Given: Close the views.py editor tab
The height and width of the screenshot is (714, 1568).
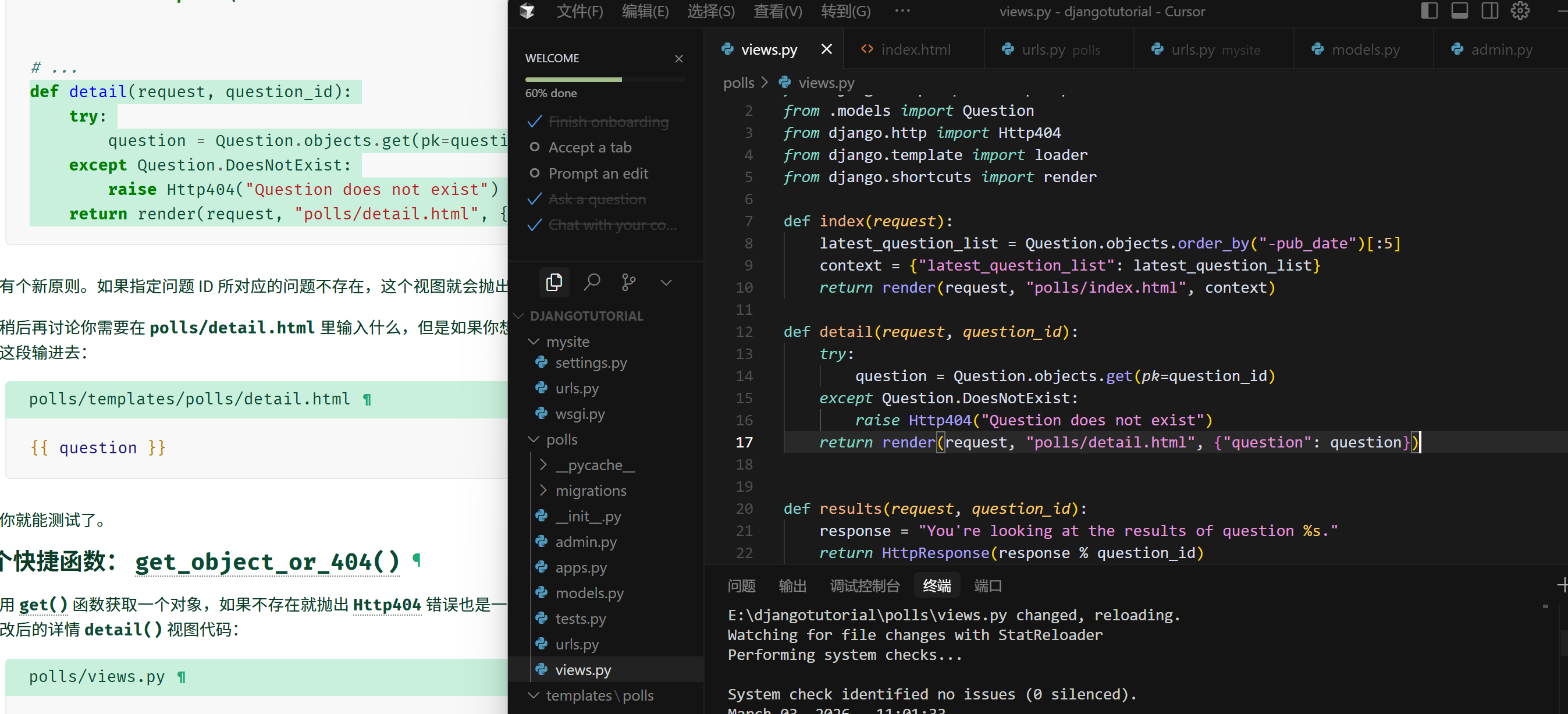Looking at the screenshot, I should [x=826, y=49].
